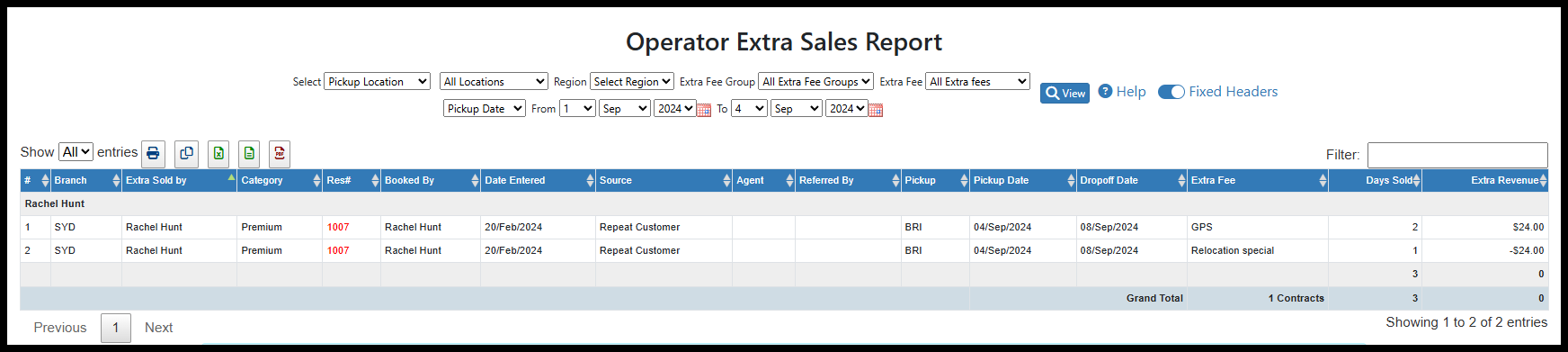This screenshot has height=352, width=1568.
Task: Open the All Extra Fee Groups dropdown
Action: 815,81
